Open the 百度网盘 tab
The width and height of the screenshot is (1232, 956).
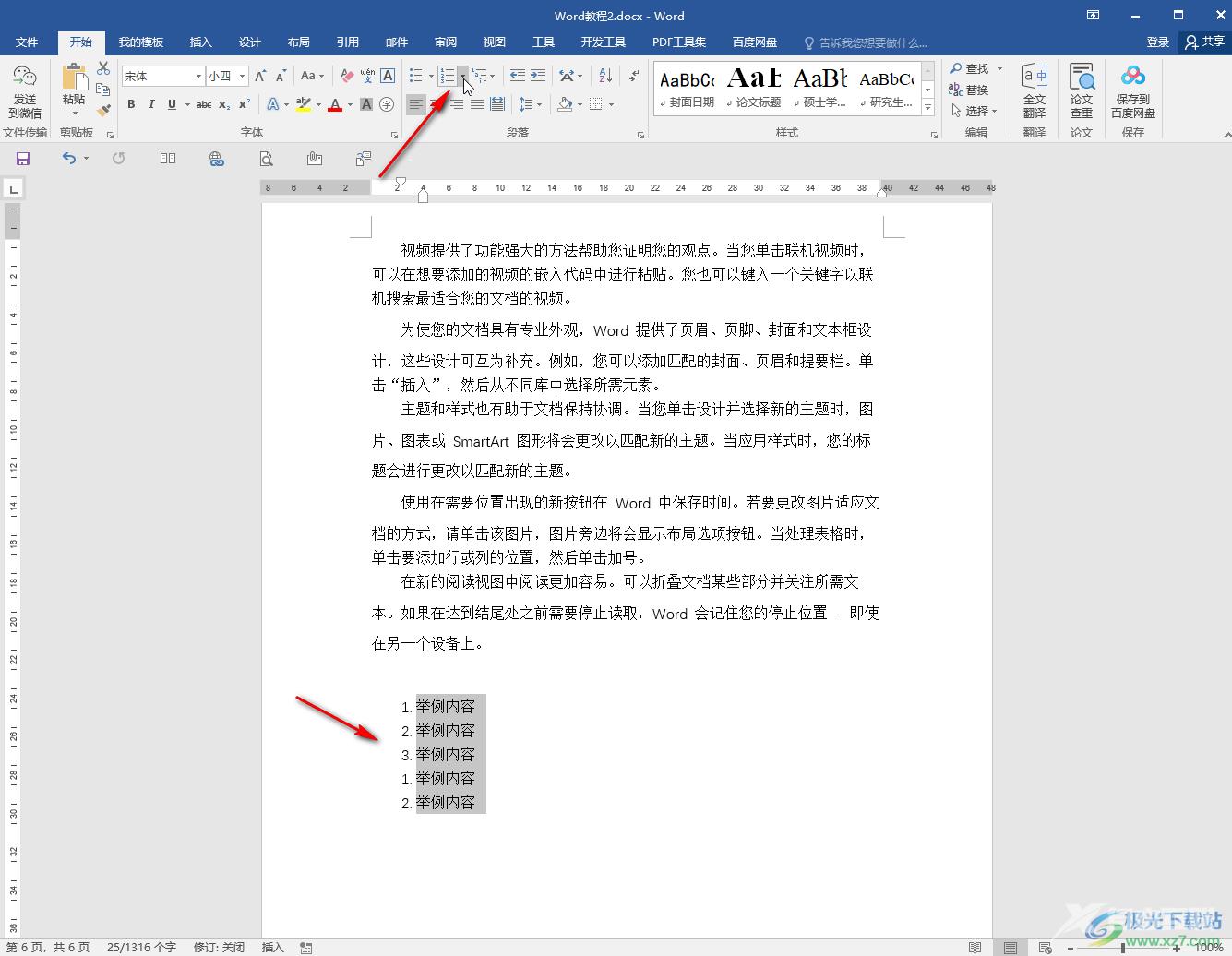(x=755, y=42)
